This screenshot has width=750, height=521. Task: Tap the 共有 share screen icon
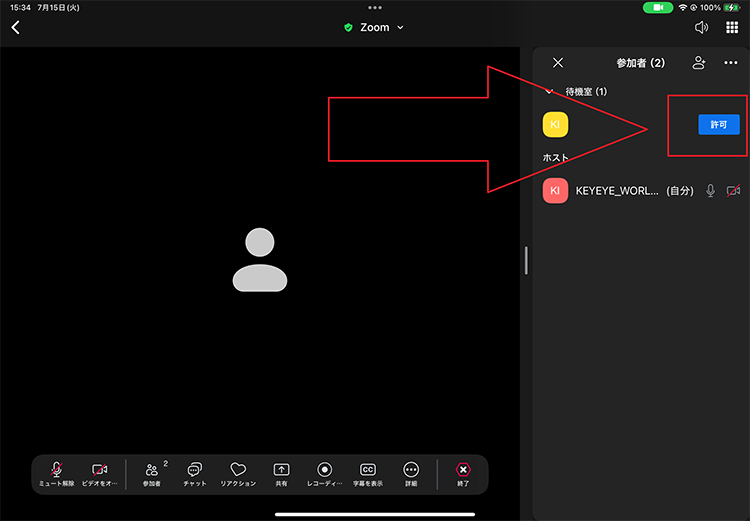[x=281, y=470]
